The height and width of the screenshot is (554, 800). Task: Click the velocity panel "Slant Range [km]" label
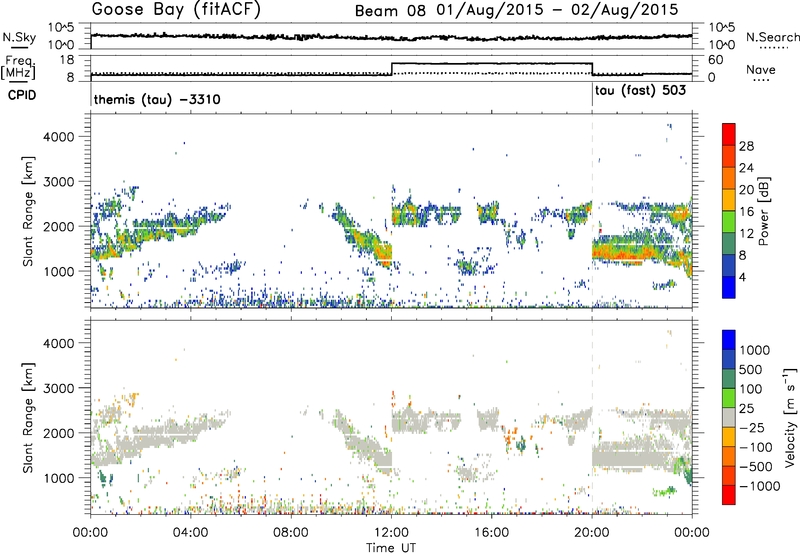pos(28,418)
